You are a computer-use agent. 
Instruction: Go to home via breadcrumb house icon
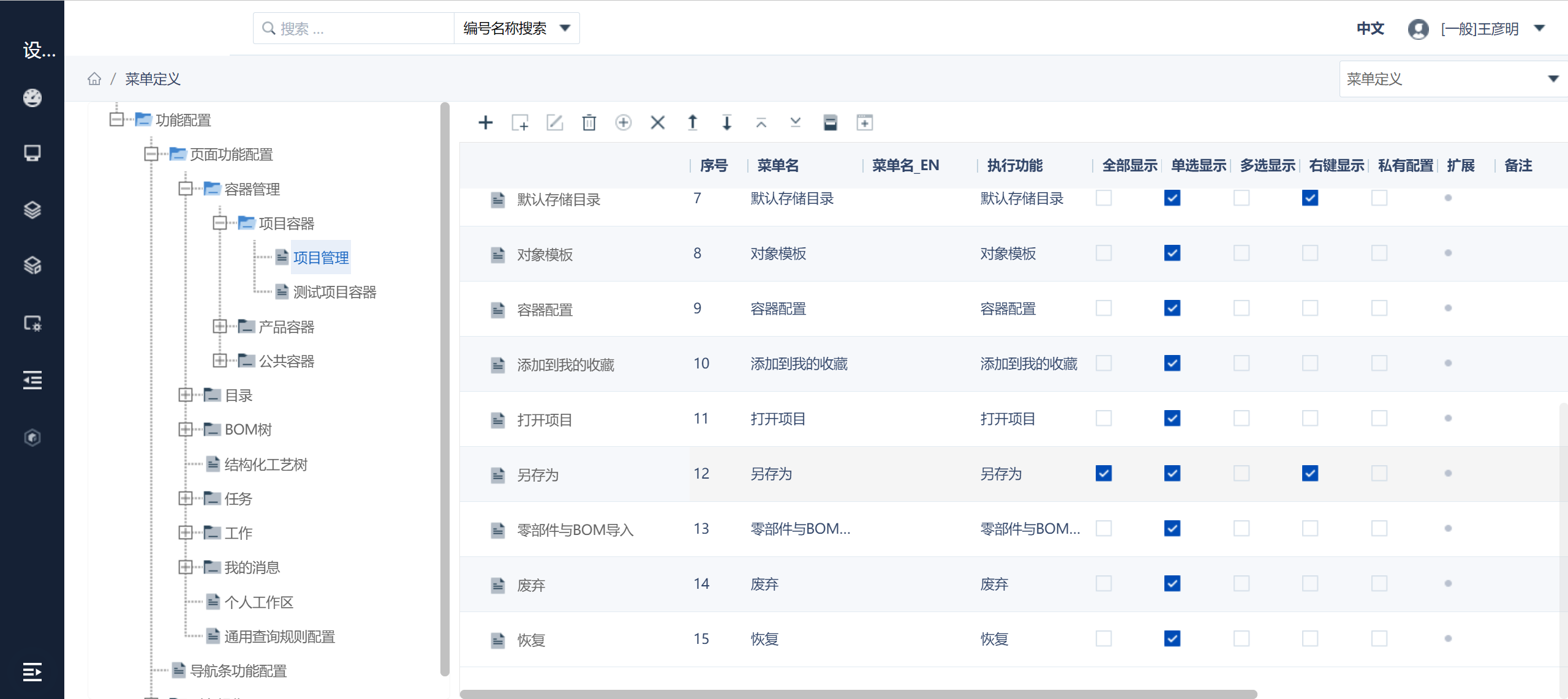(x=94, y=79)
